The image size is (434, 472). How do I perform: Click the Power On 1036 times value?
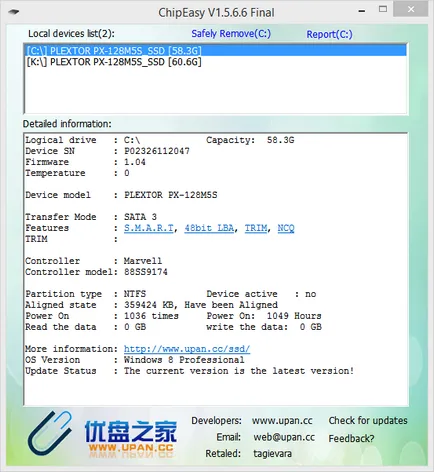point(151,316)
